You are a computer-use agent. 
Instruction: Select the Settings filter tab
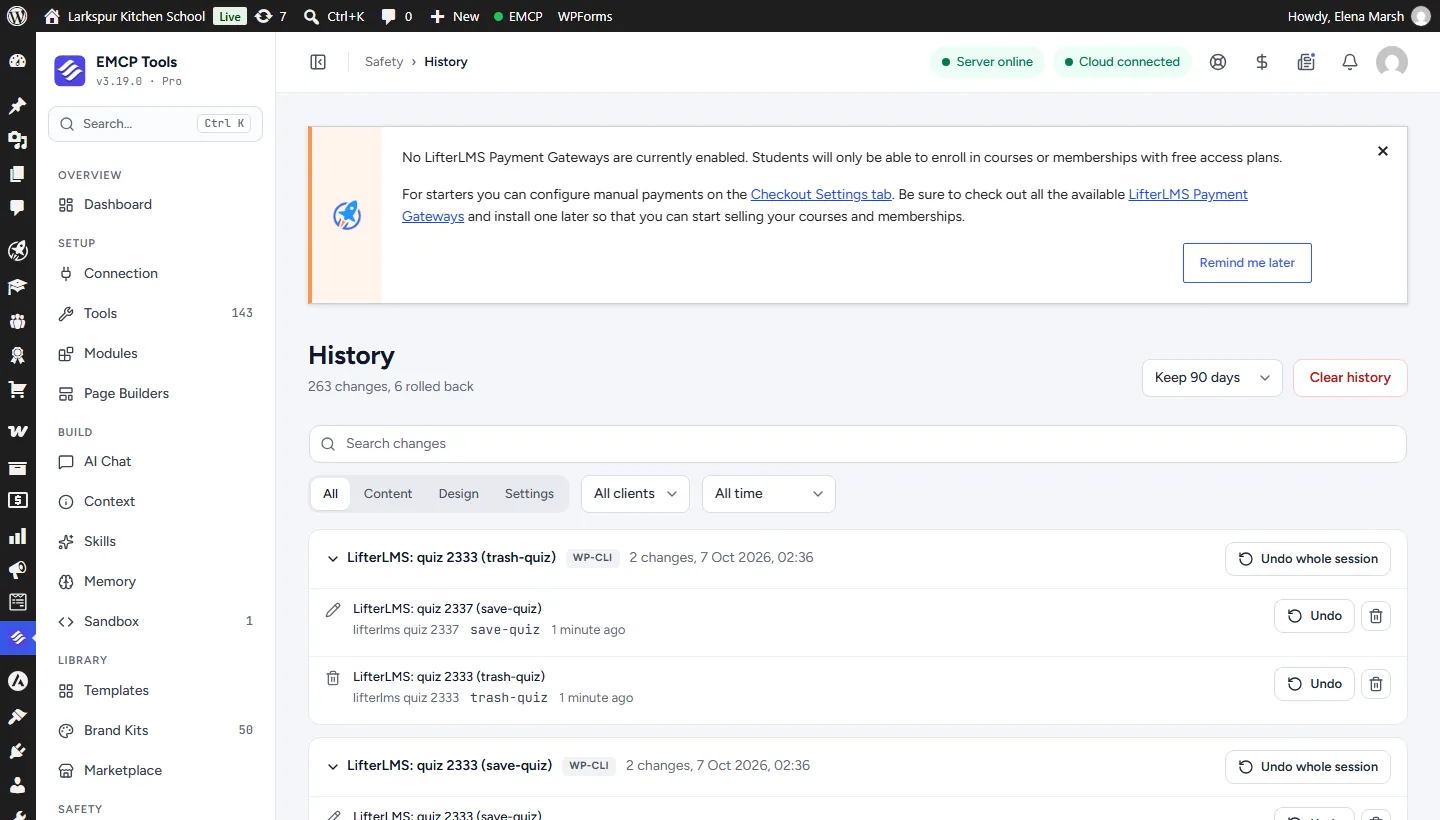point(529,494)
